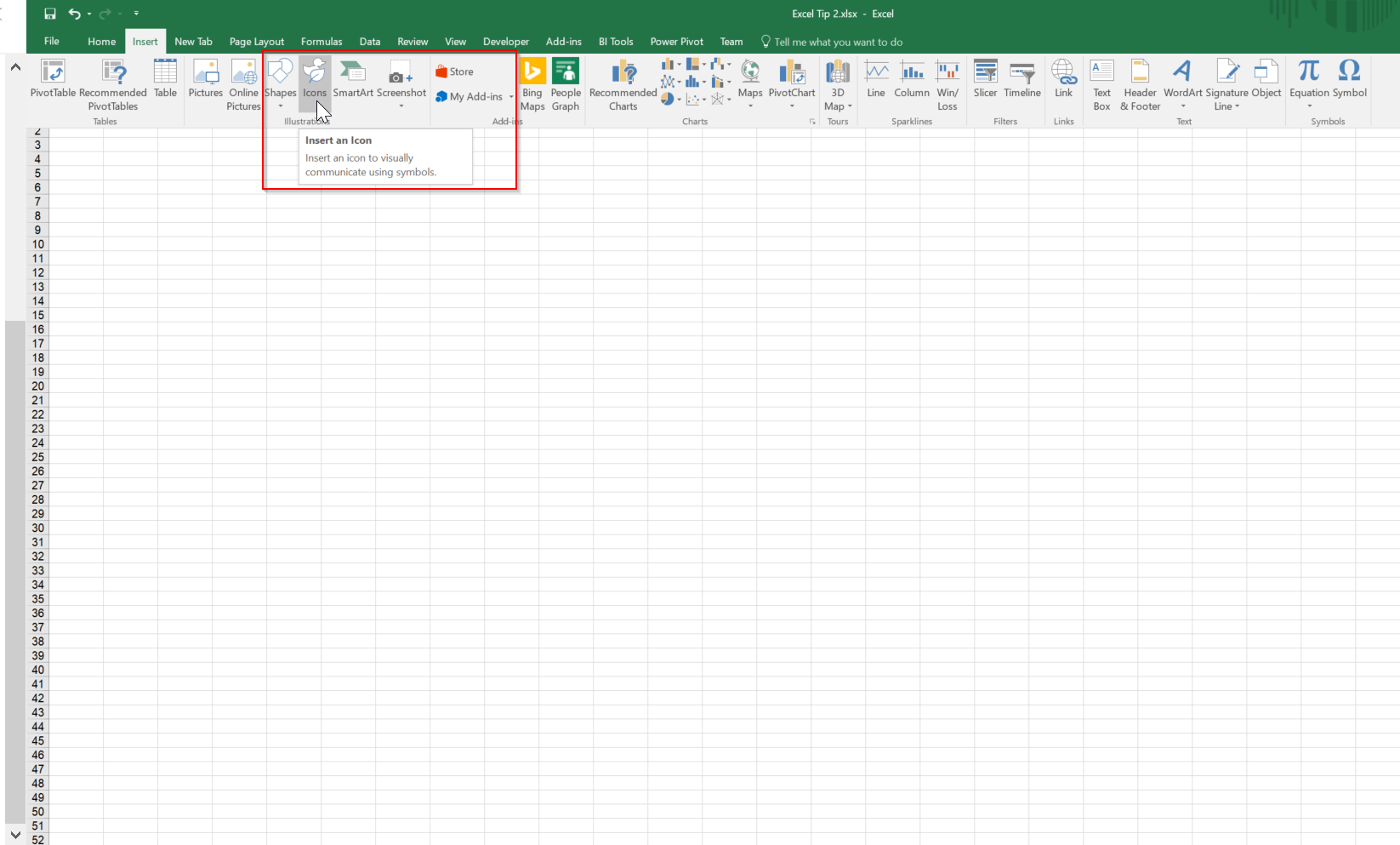Click the Undo arrow
The height and width of the screenshot is (845, 1400).
(x=75, y=14)
